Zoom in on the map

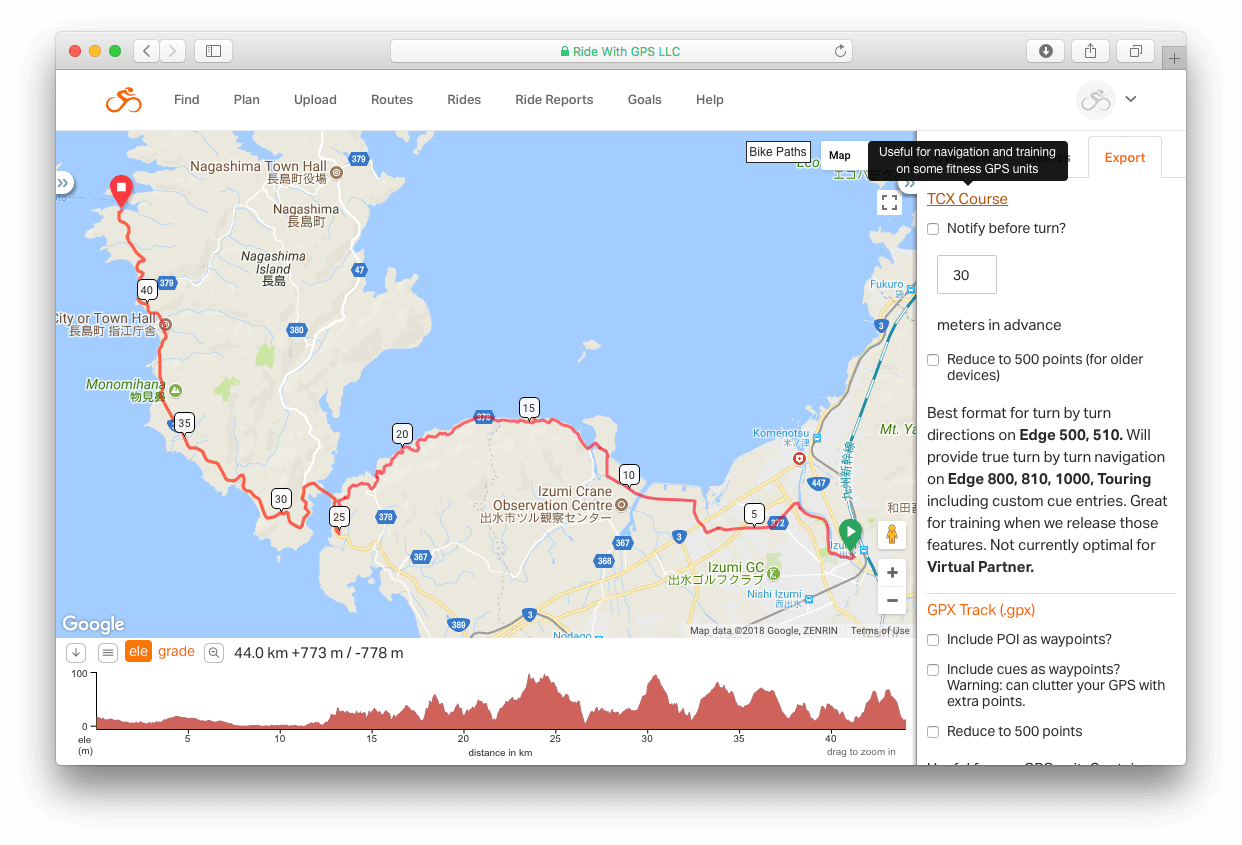[x=892, y=573]
